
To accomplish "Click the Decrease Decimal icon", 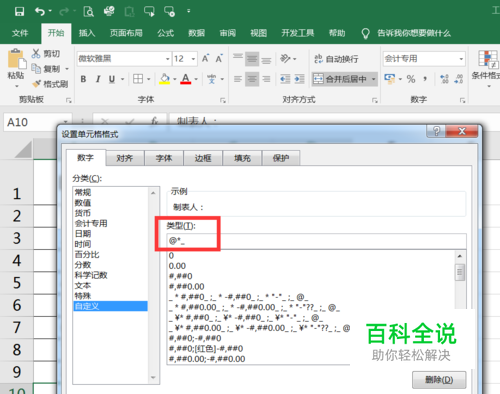I will (459, 79).
